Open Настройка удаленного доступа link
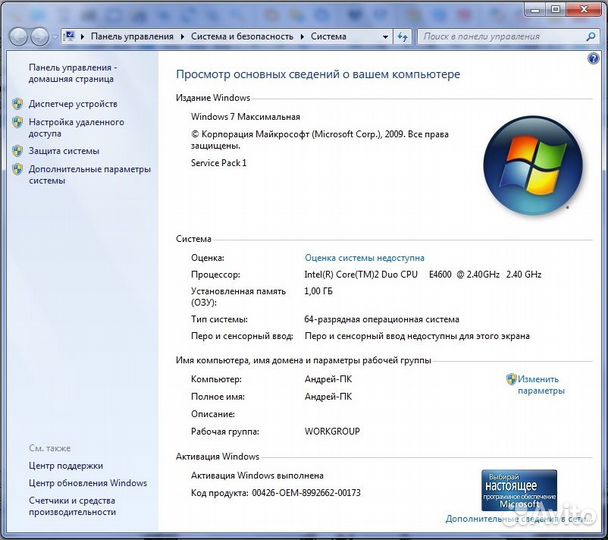 coord(76,128)
